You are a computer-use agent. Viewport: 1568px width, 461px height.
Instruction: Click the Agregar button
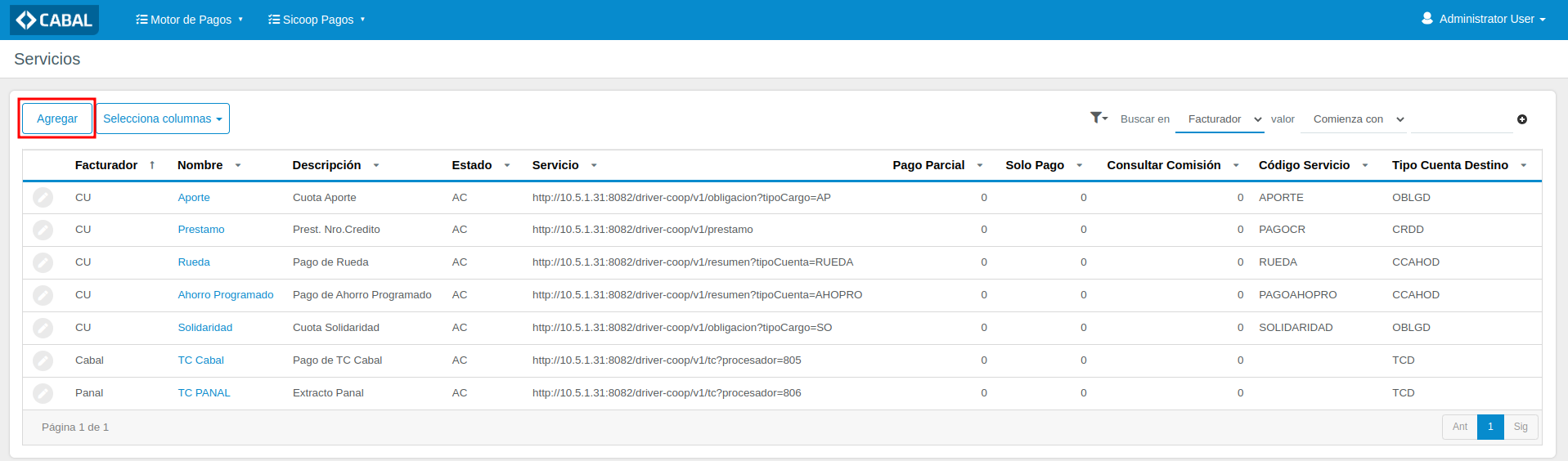(x=57, y=119)
